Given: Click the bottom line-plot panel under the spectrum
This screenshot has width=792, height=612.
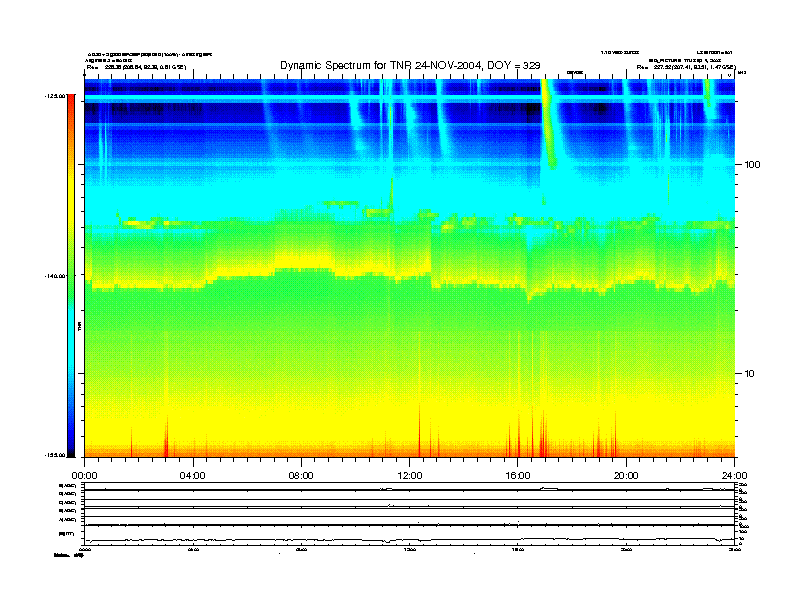Looking at the screenshot, I should [410, 514].
